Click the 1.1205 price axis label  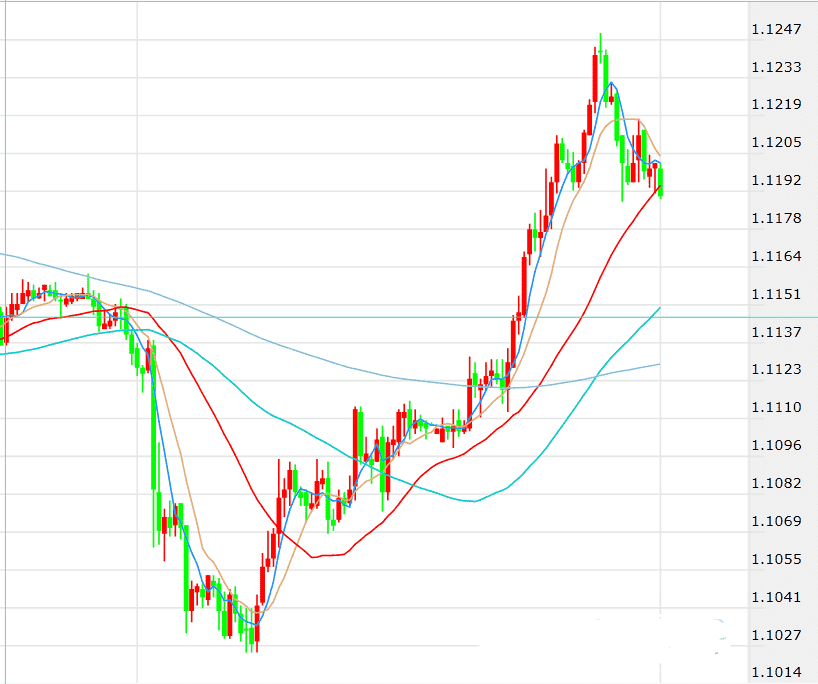(x=777, y=142)
